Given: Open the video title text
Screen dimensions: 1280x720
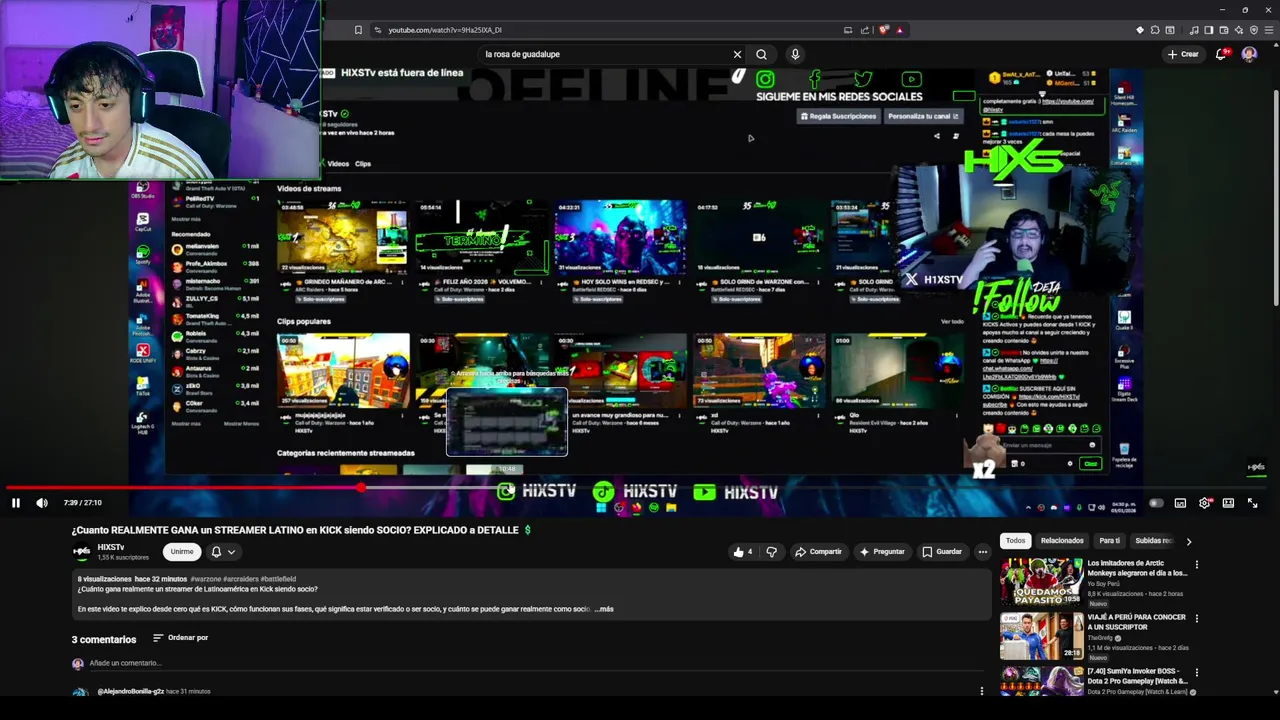Looking at the screenshot, I should tap(301, 530).
